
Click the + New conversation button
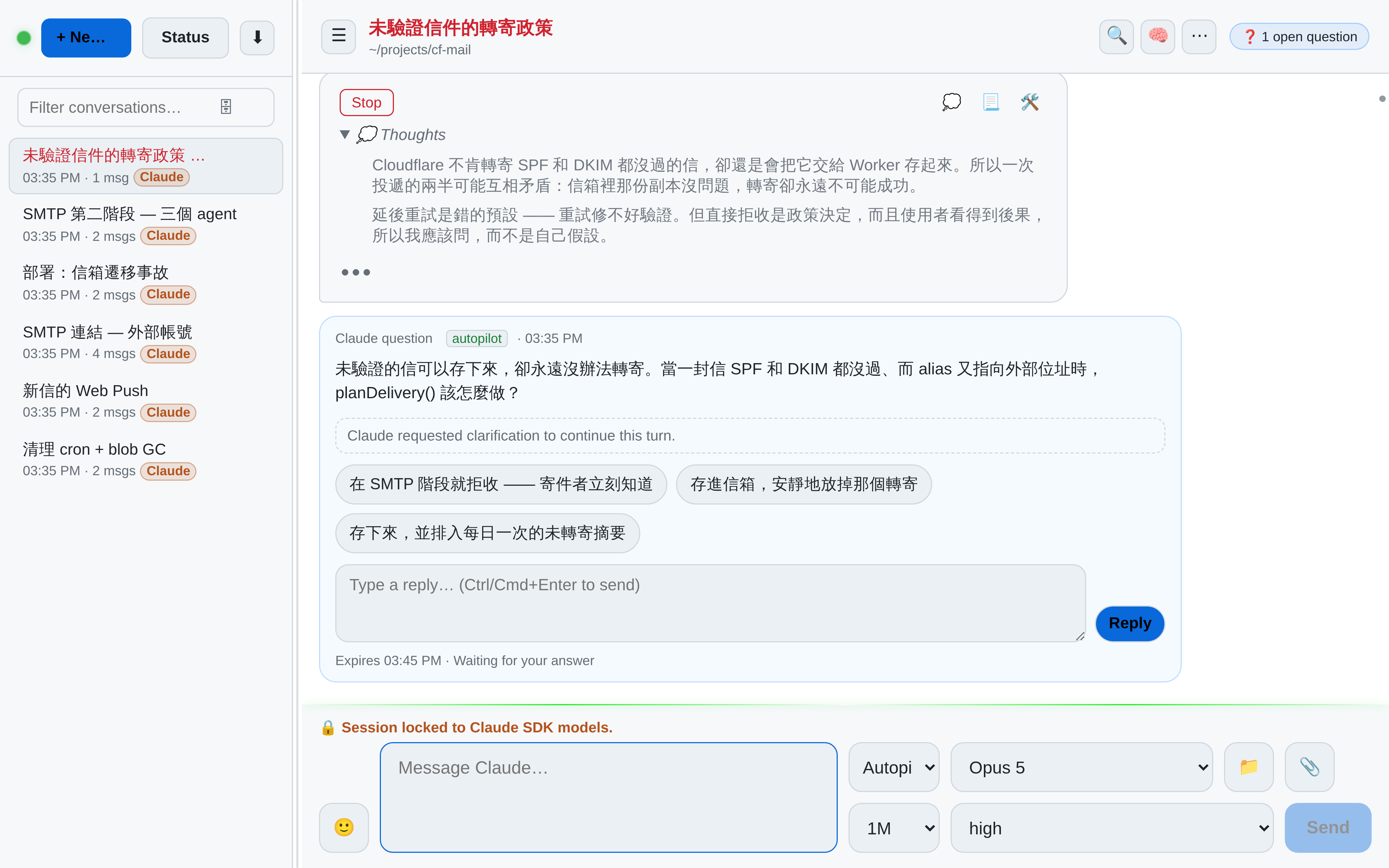click(x=86, y=38)
